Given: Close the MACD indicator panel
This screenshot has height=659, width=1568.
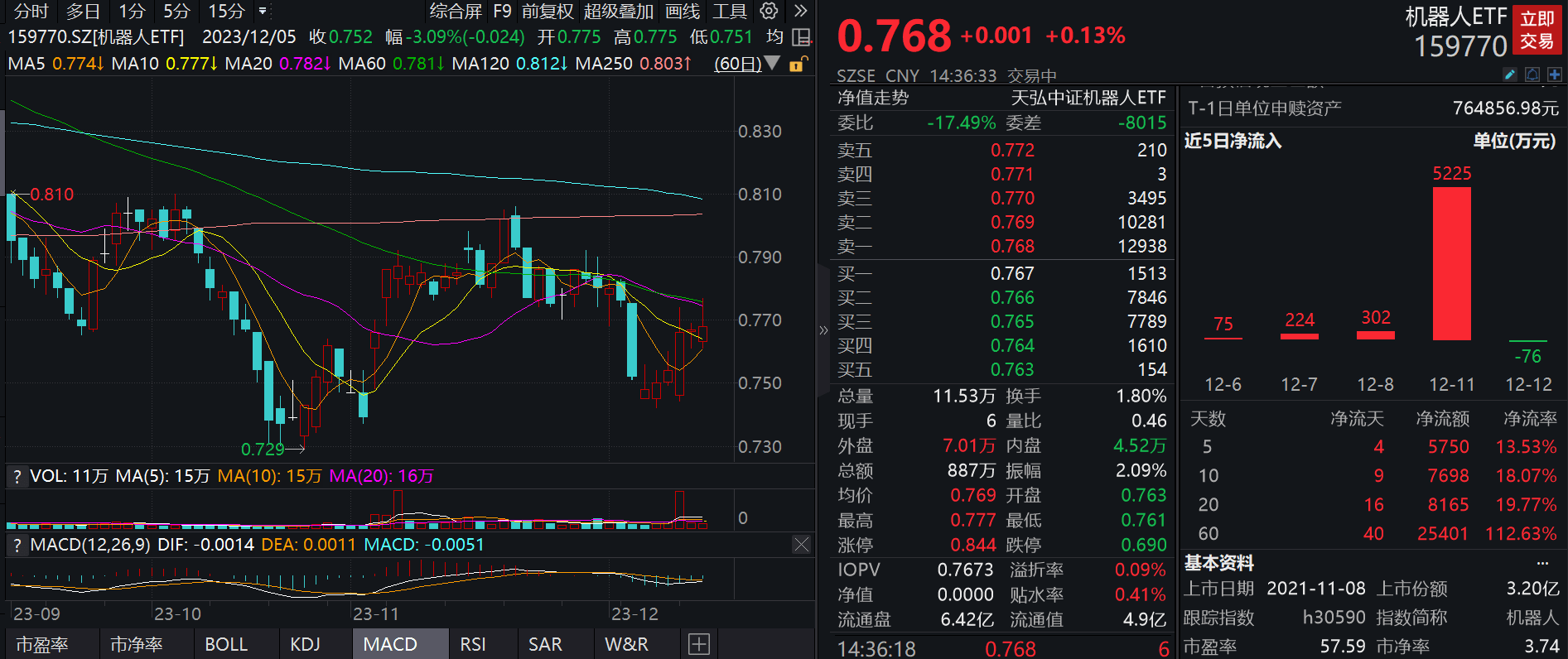Looking at the screenshot, I should (x=801, y=545).
